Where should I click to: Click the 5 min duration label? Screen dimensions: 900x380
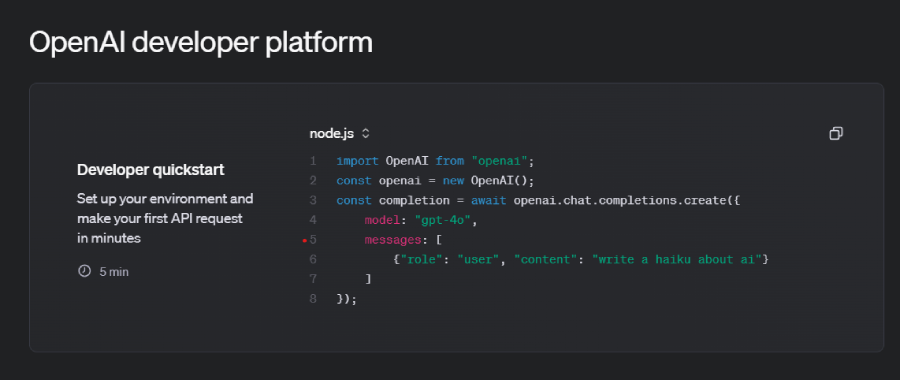(x=114, y=272)
